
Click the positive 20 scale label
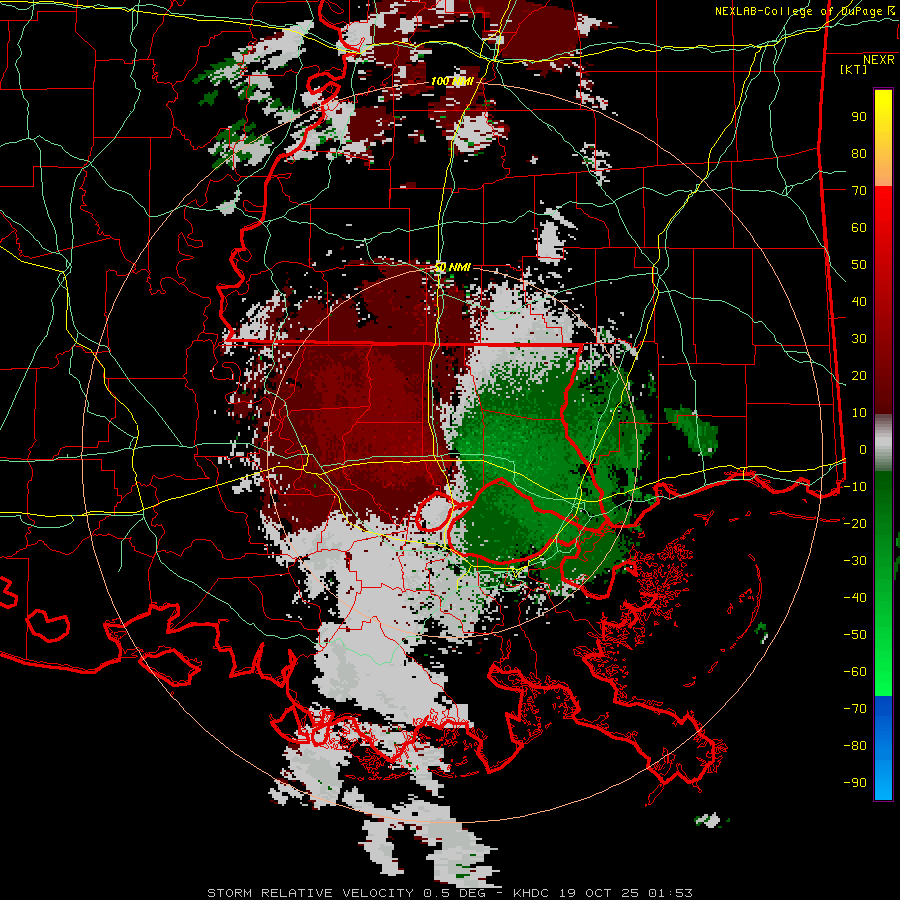point(859,375)
